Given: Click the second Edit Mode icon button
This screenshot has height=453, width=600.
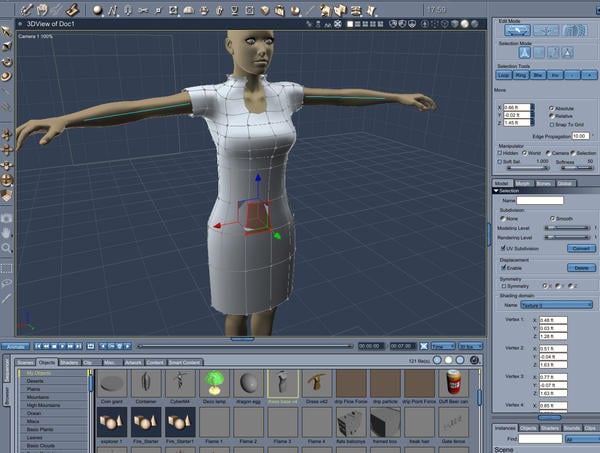Looking at the screenshot, I should (x=546, y=30).
